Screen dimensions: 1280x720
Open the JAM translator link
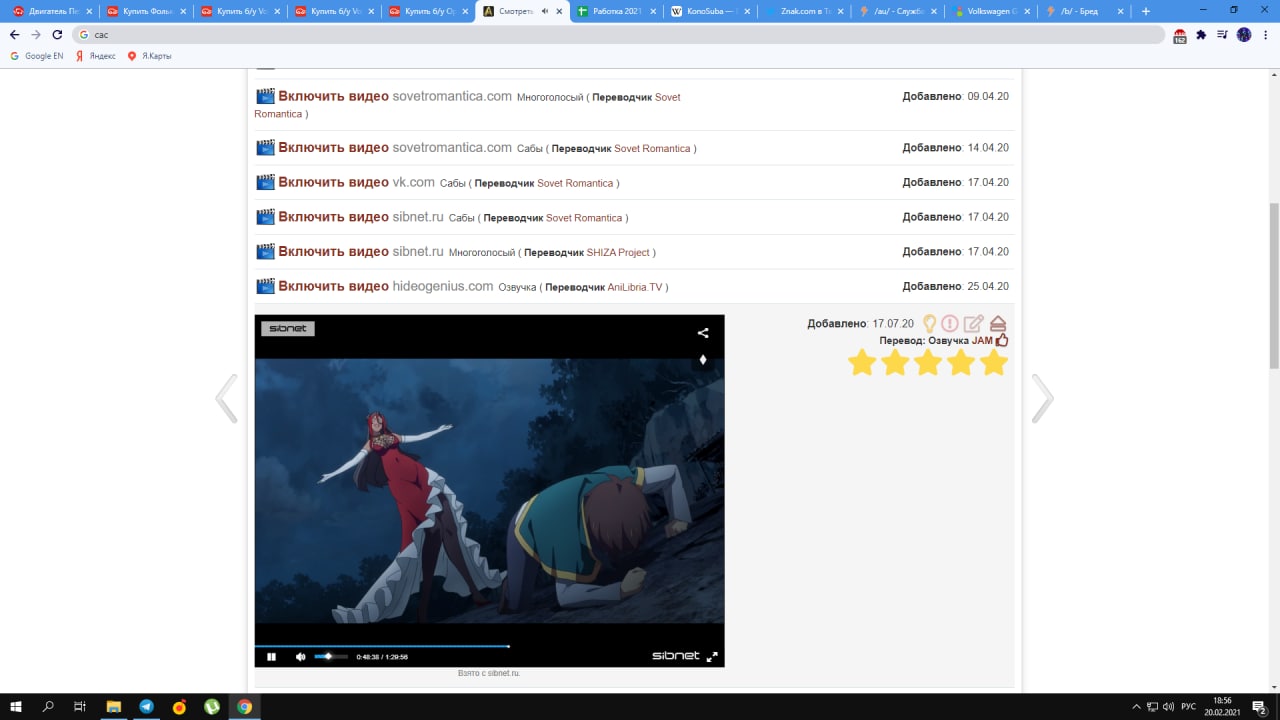click(982, 340)
